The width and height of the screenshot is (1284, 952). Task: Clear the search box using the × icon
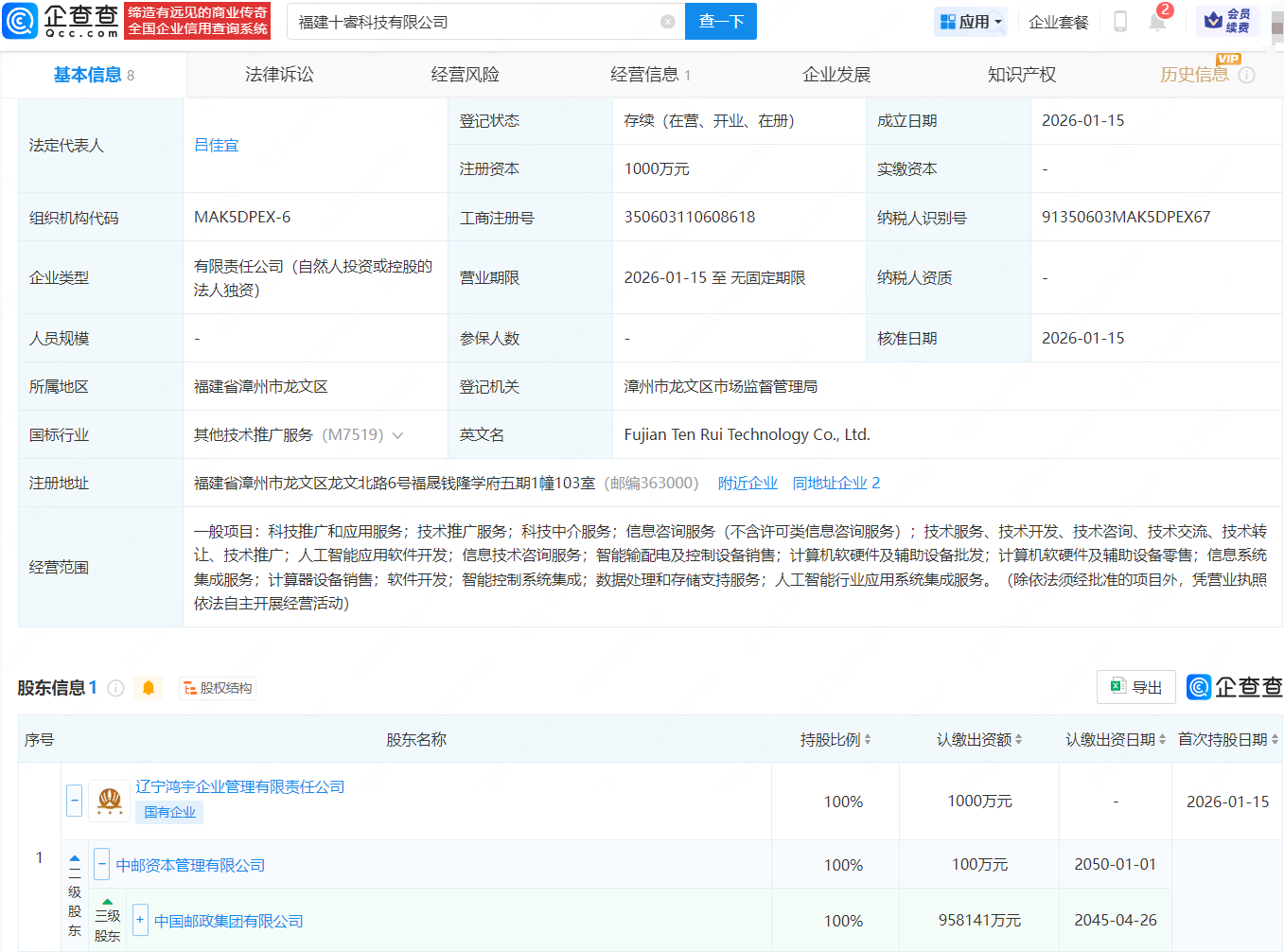click(669, 21)
